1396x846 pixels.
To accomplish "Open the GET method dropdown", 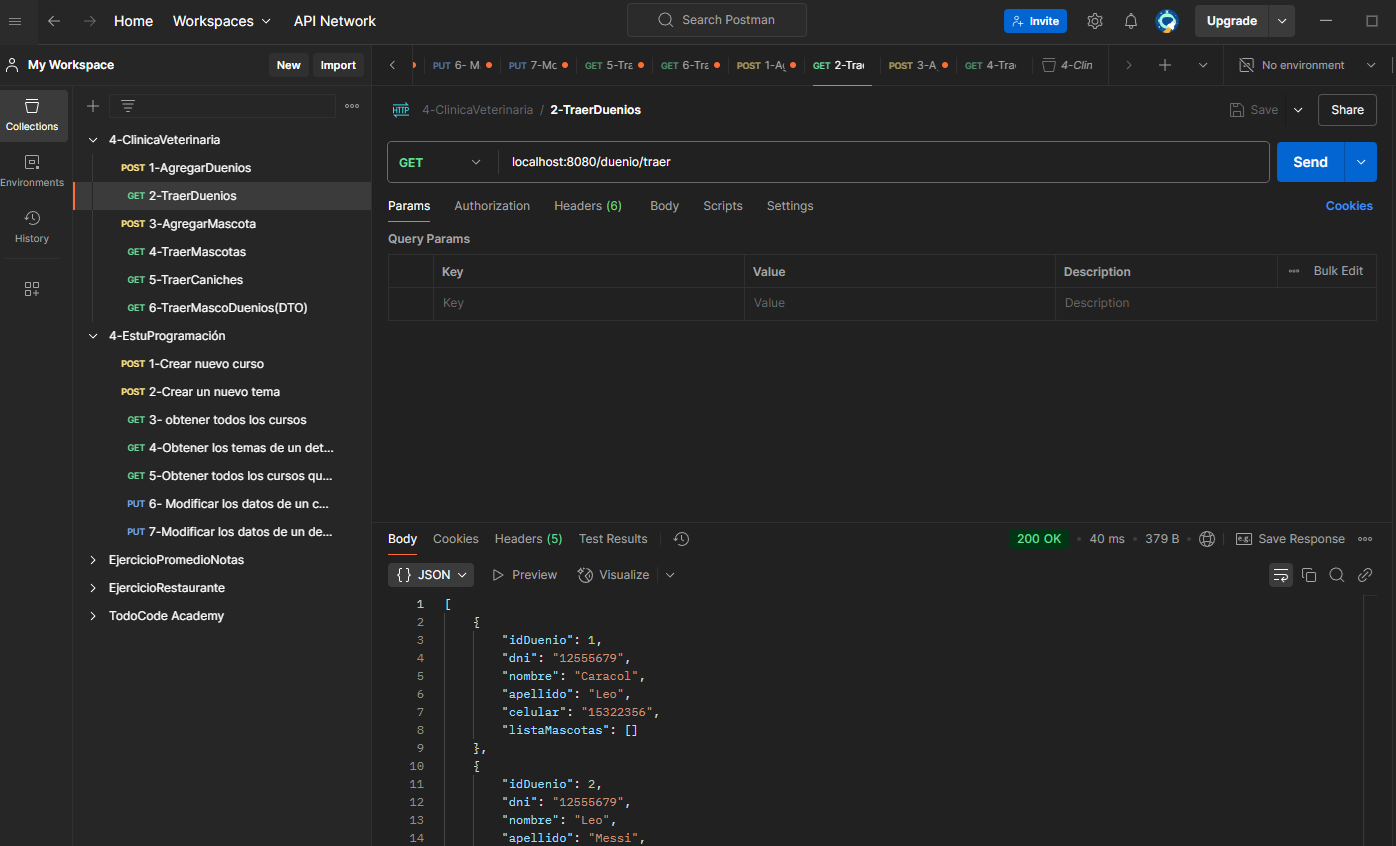I will (440, 162).
